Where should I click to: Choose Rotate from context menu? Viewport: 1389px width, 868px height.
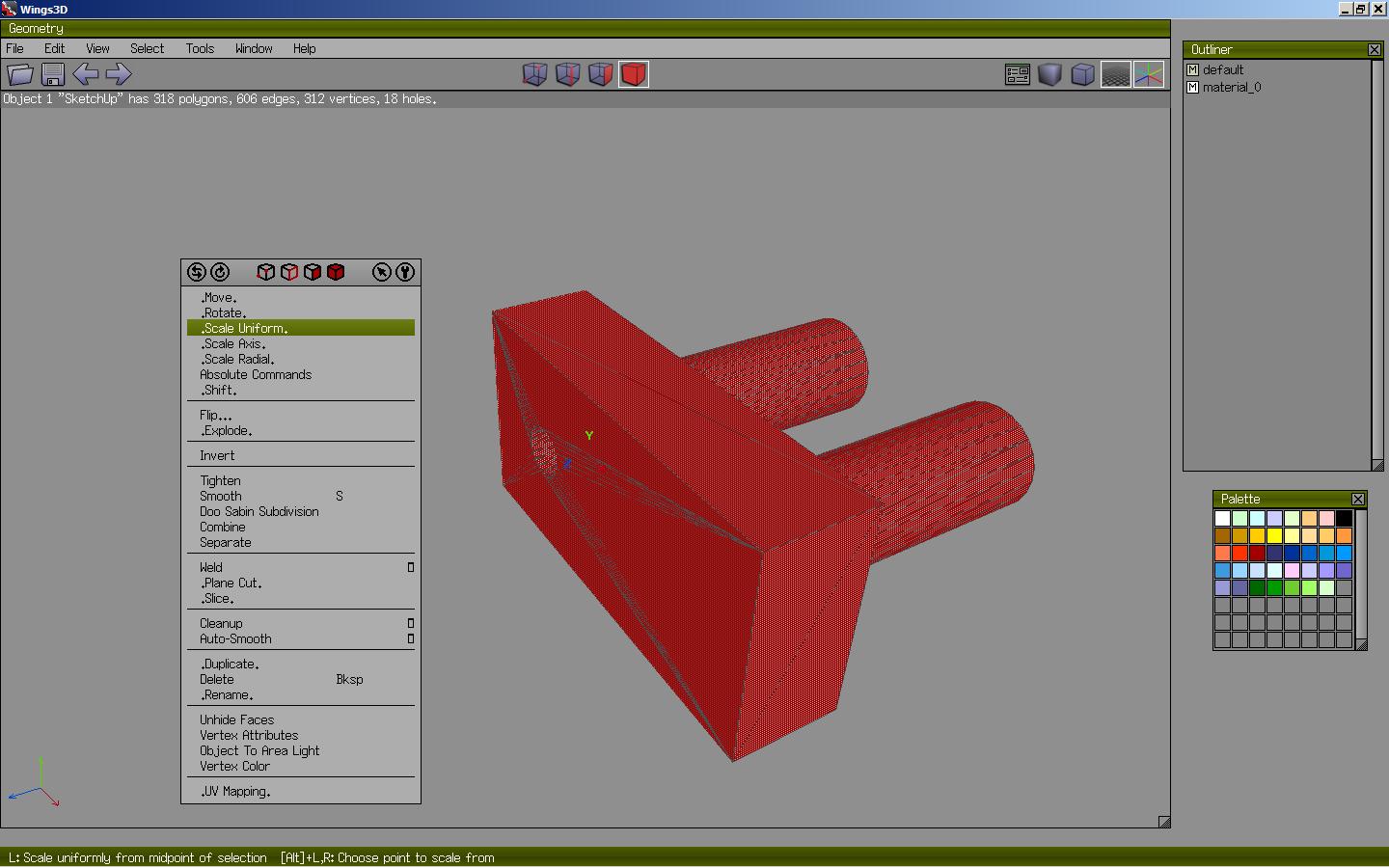(301, 312)
